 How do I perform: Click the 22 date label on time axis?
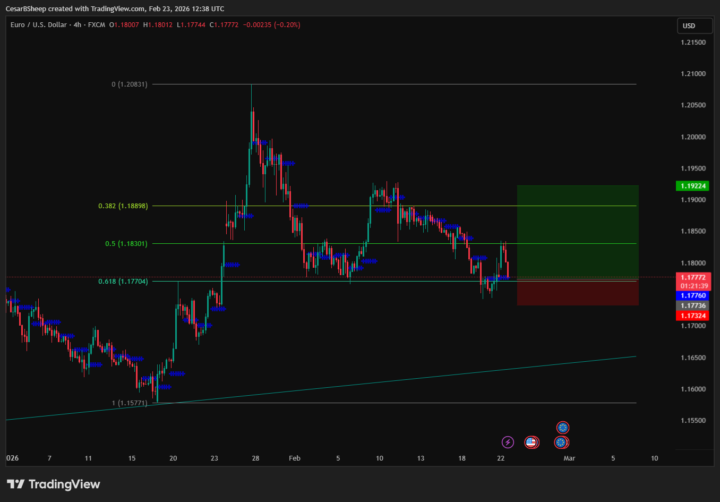click(x=501, y=458)
